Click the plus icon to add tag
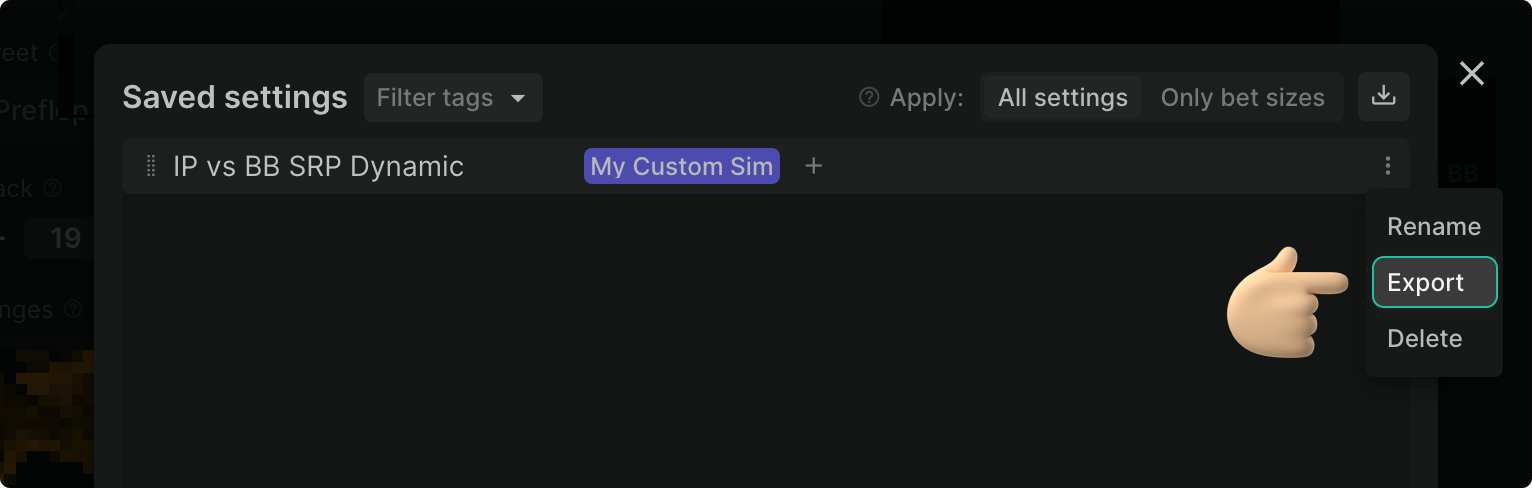1532x488 pixels. tap(814, 166)
